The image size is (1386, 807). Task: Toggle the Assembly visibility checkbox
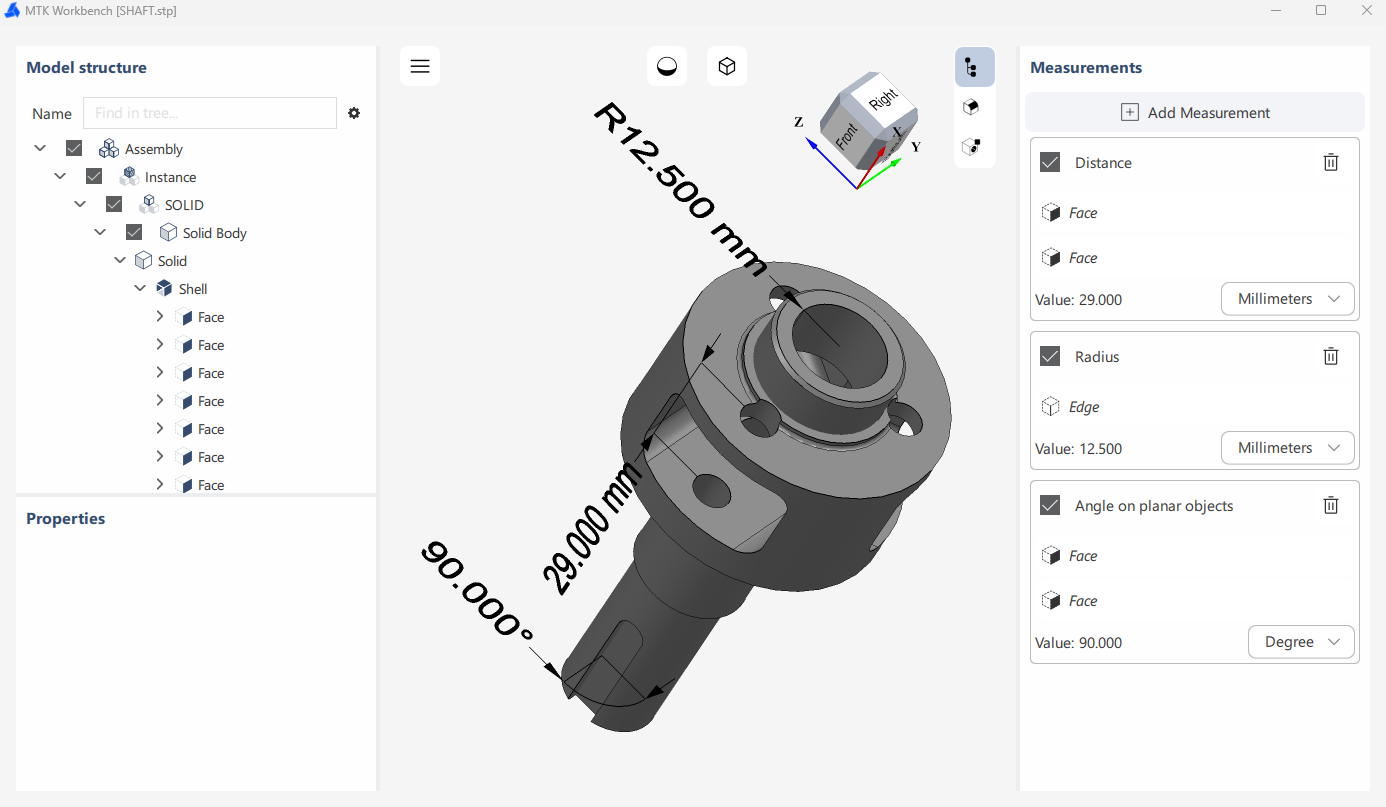(x=74, y=149)
